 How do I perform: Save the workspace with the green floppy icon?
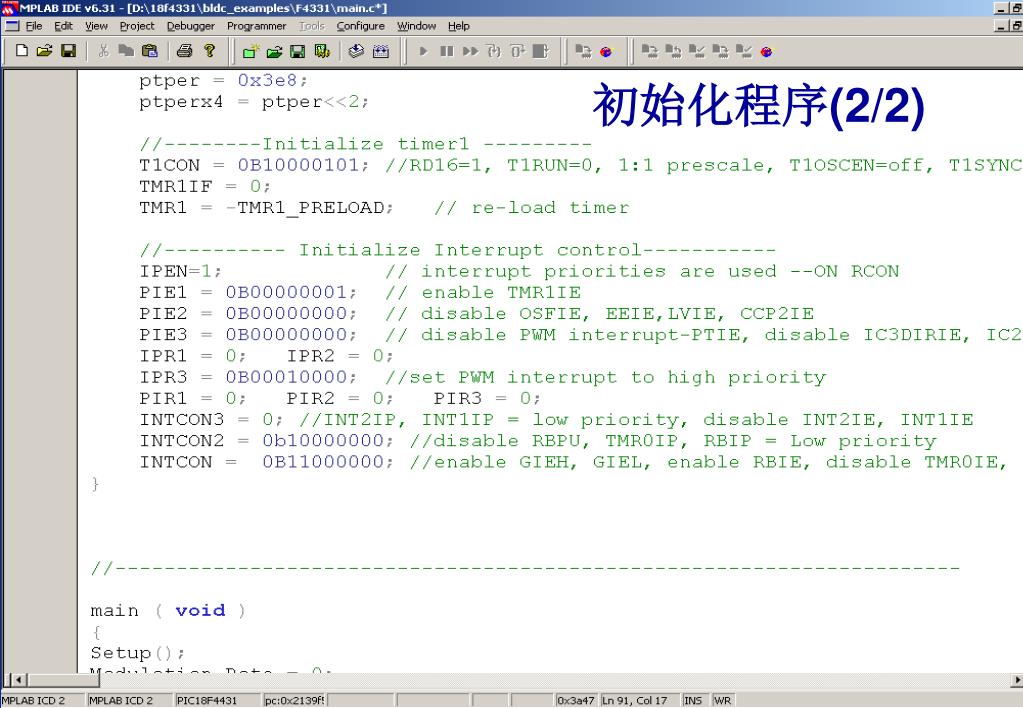click(298, 52)
